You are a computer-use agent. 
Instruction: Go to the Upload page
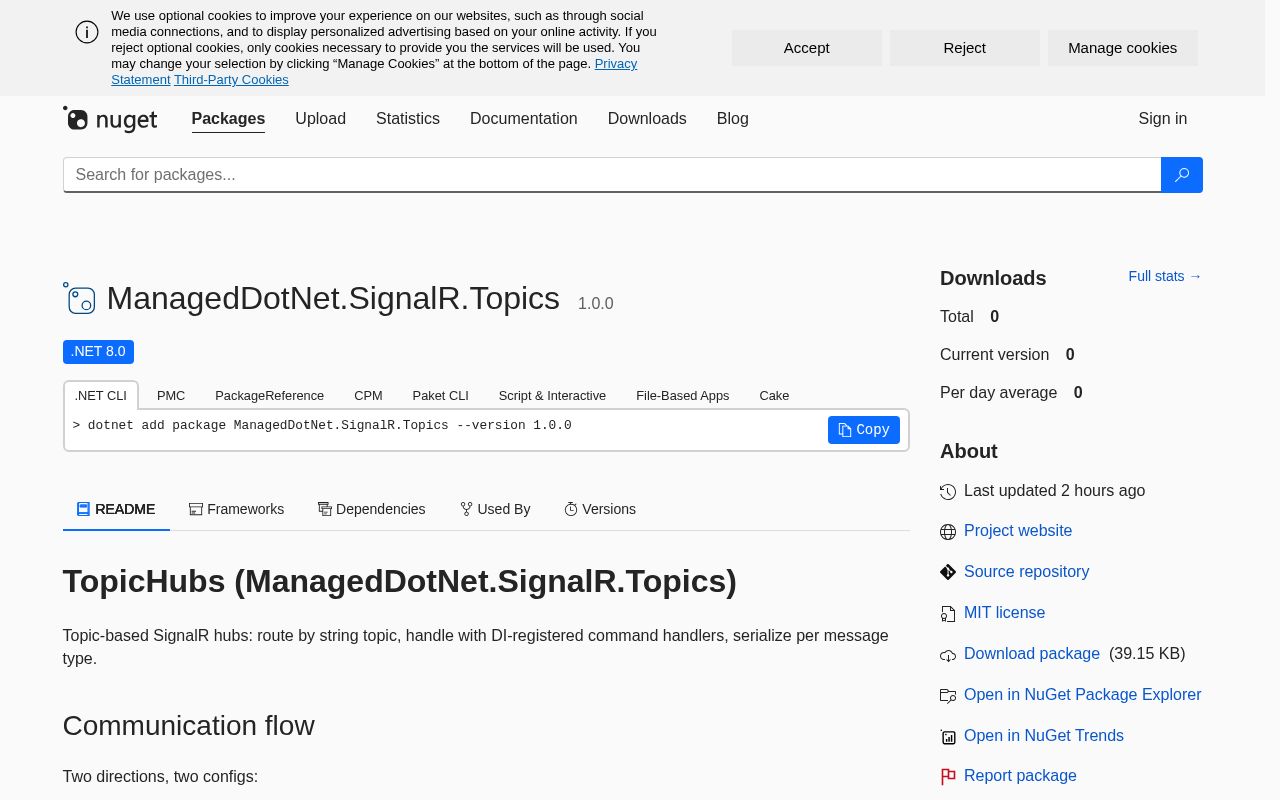click(x=320, y=119)
